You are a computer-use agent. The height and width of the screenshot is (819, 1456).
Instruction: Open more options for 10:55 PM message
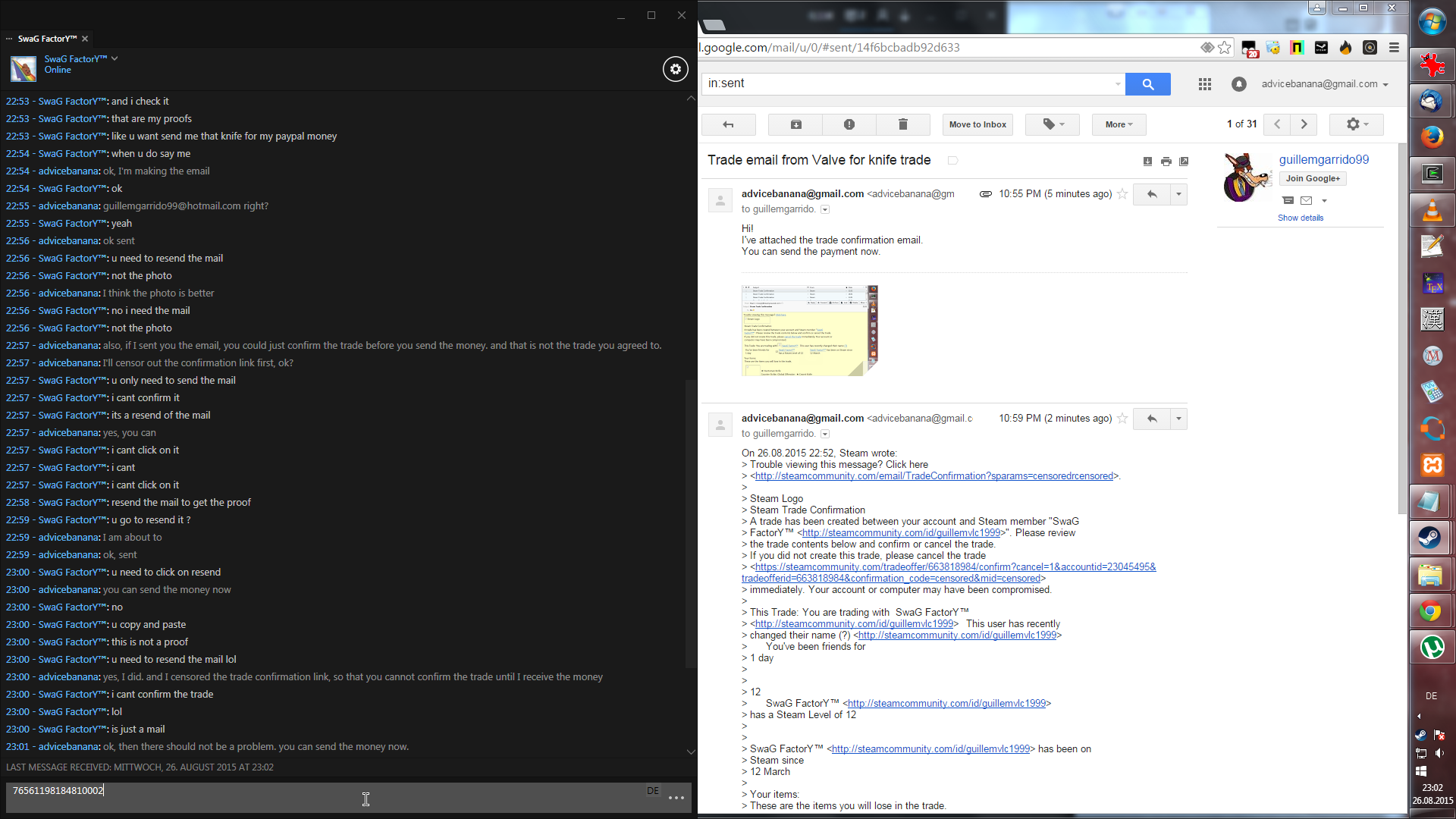1178,194
